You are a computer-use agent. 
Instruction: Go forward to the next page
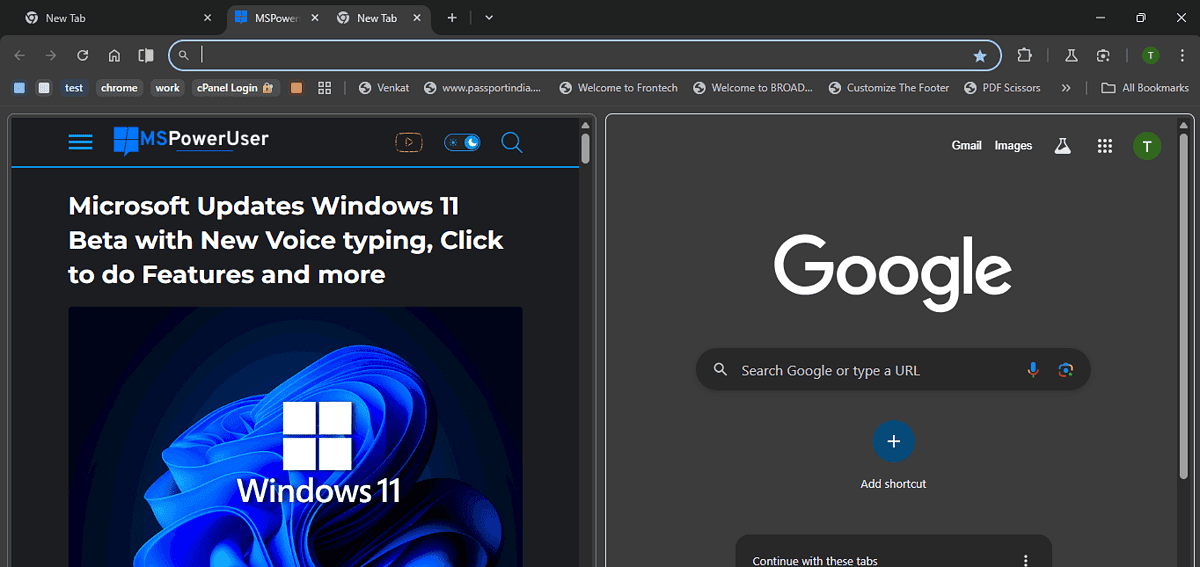point(51,56)
